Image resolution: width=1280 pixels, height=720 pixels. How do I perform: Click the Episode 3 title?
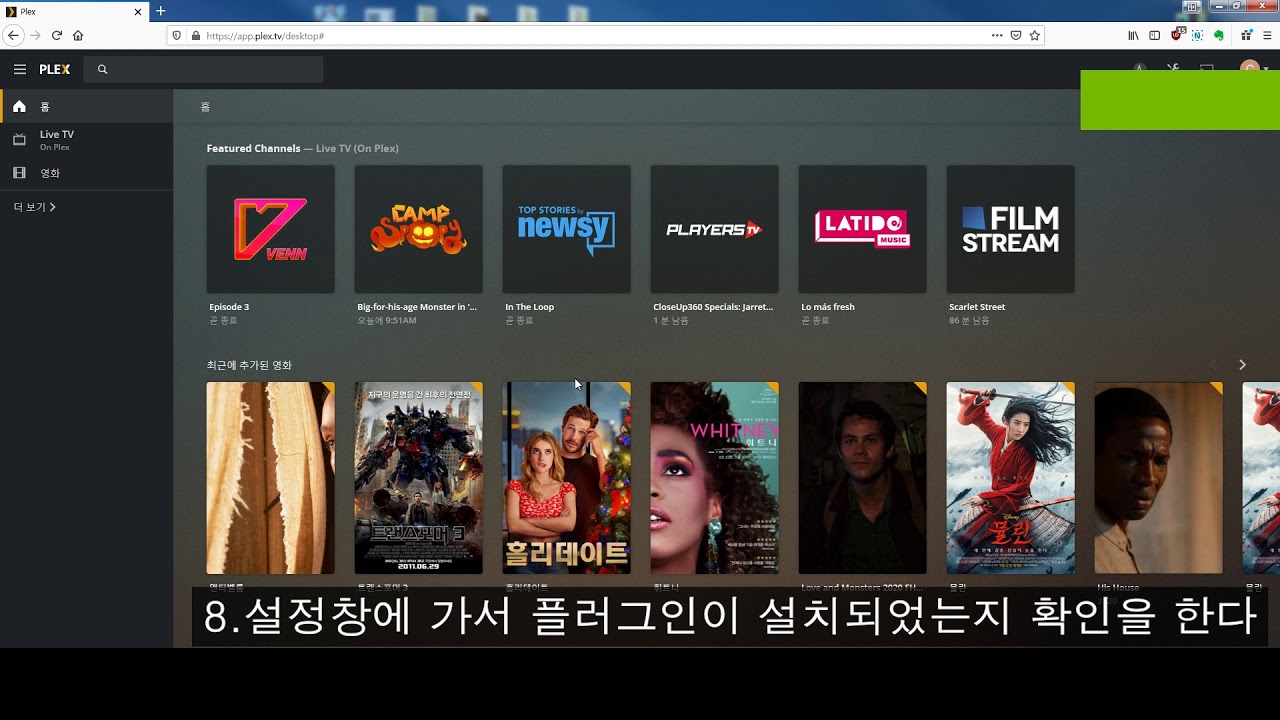229,307
